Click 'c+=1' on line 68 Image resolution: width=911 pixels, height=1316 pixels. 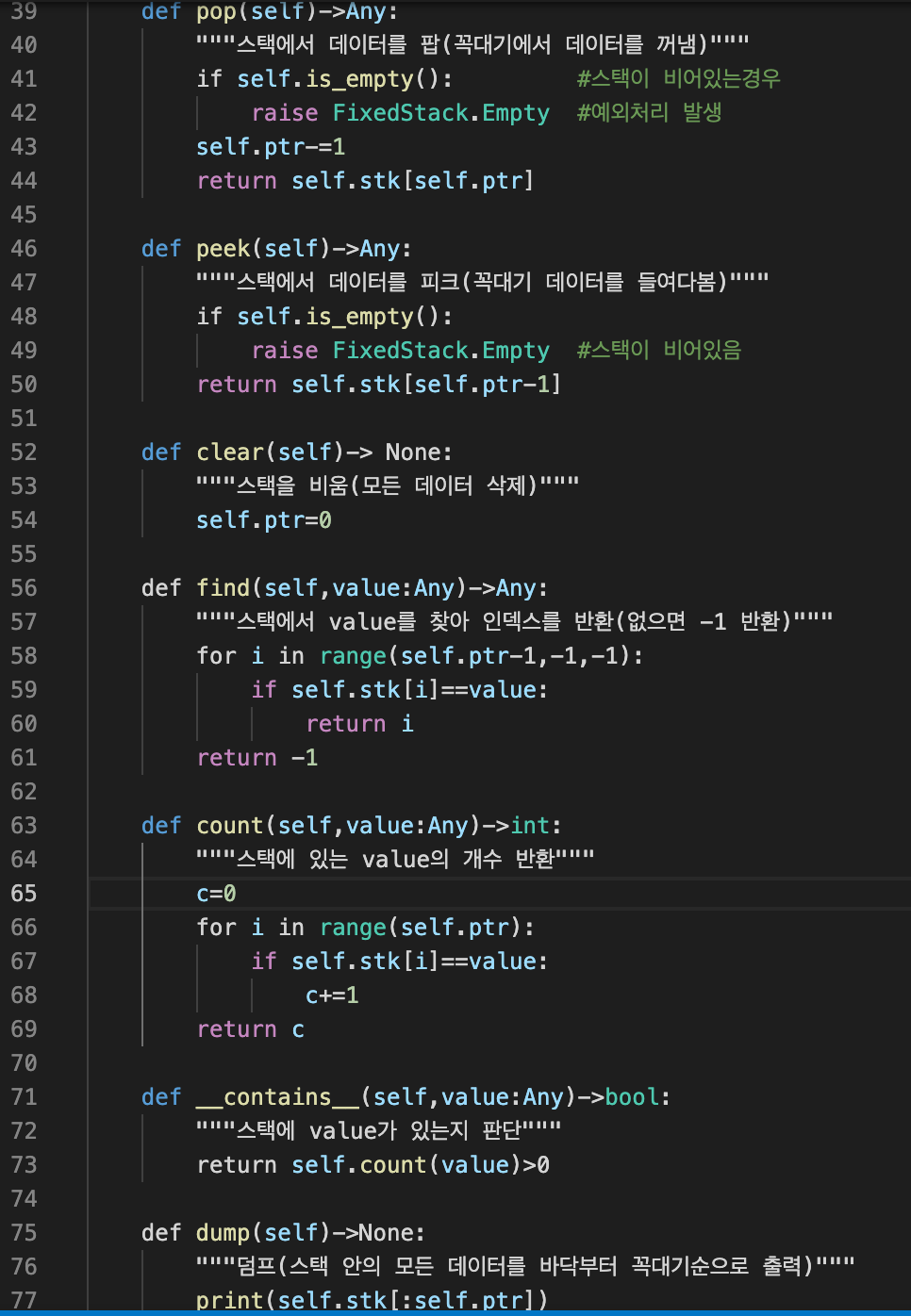click(332, 995)
